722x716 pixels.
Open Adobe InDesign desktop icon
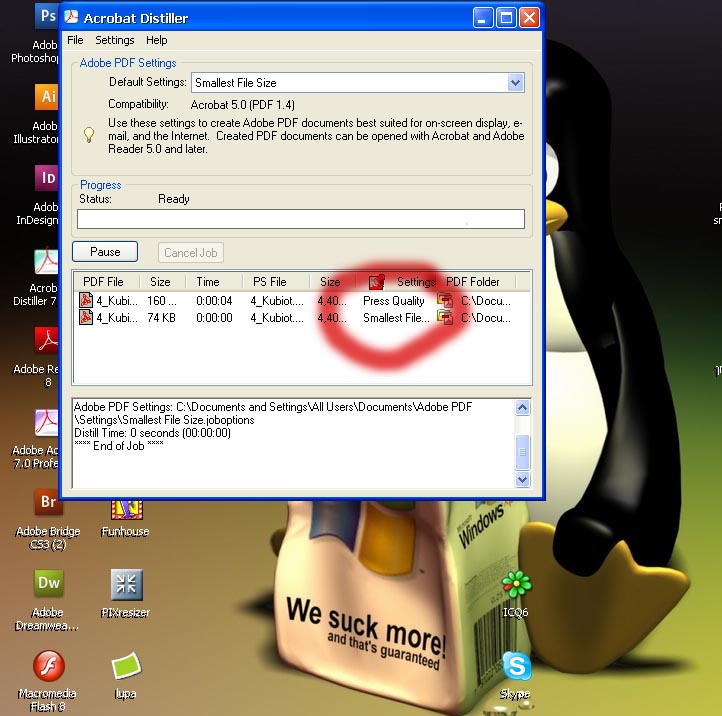pos(46,178)
